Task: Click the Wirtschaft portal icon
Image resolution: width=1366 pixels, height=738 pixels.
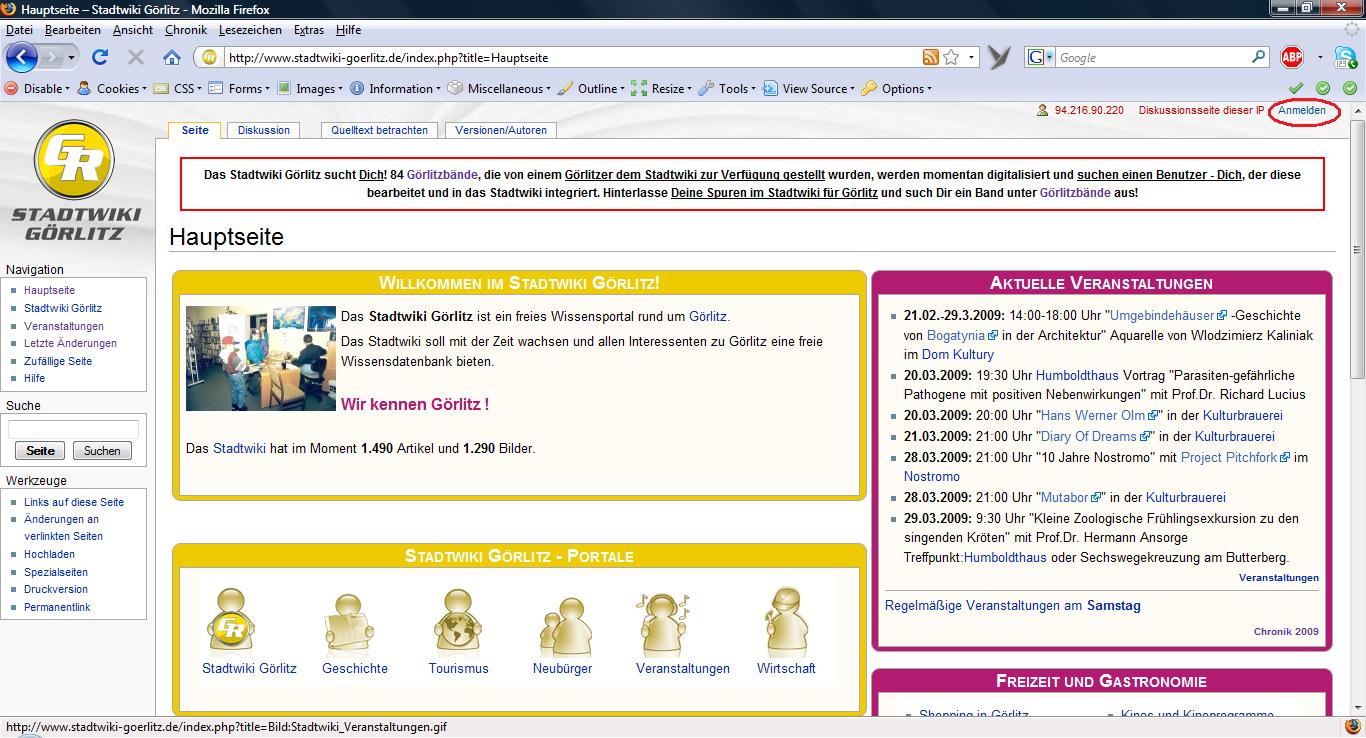Action: (786, 622)
